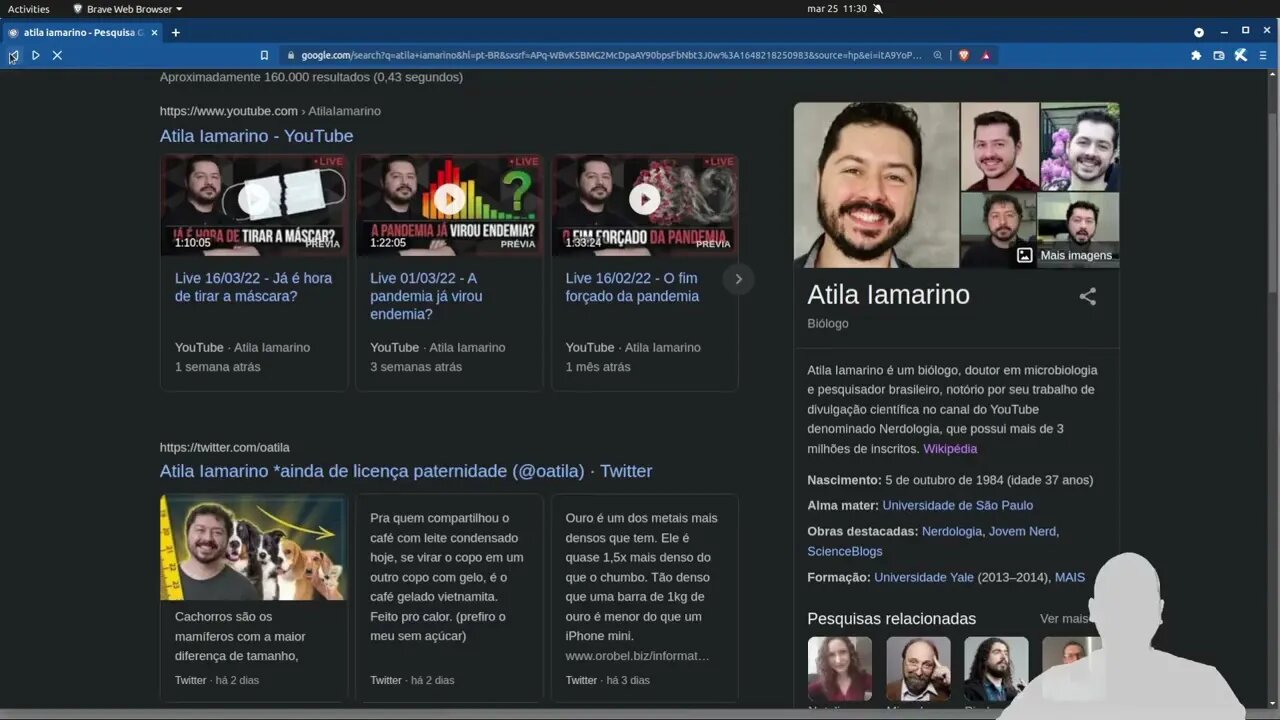Open the related search portrait of the long-haired man
Viewport: 1280px width, 720px height.
[996, 669]
